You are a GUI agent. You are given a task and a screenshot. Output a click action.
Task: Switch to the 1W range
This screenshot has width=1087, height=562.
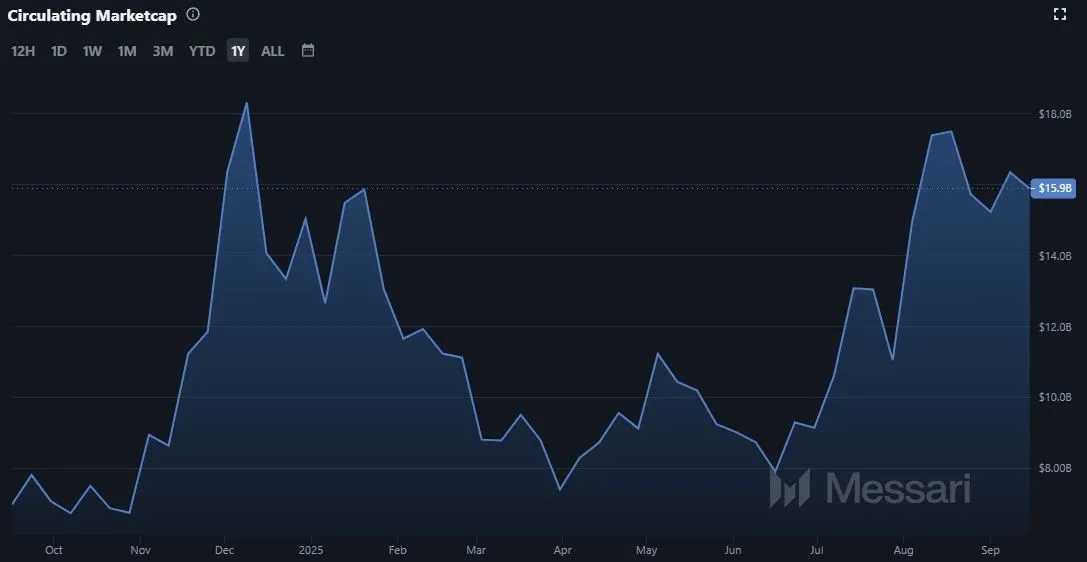click(92, 51)
